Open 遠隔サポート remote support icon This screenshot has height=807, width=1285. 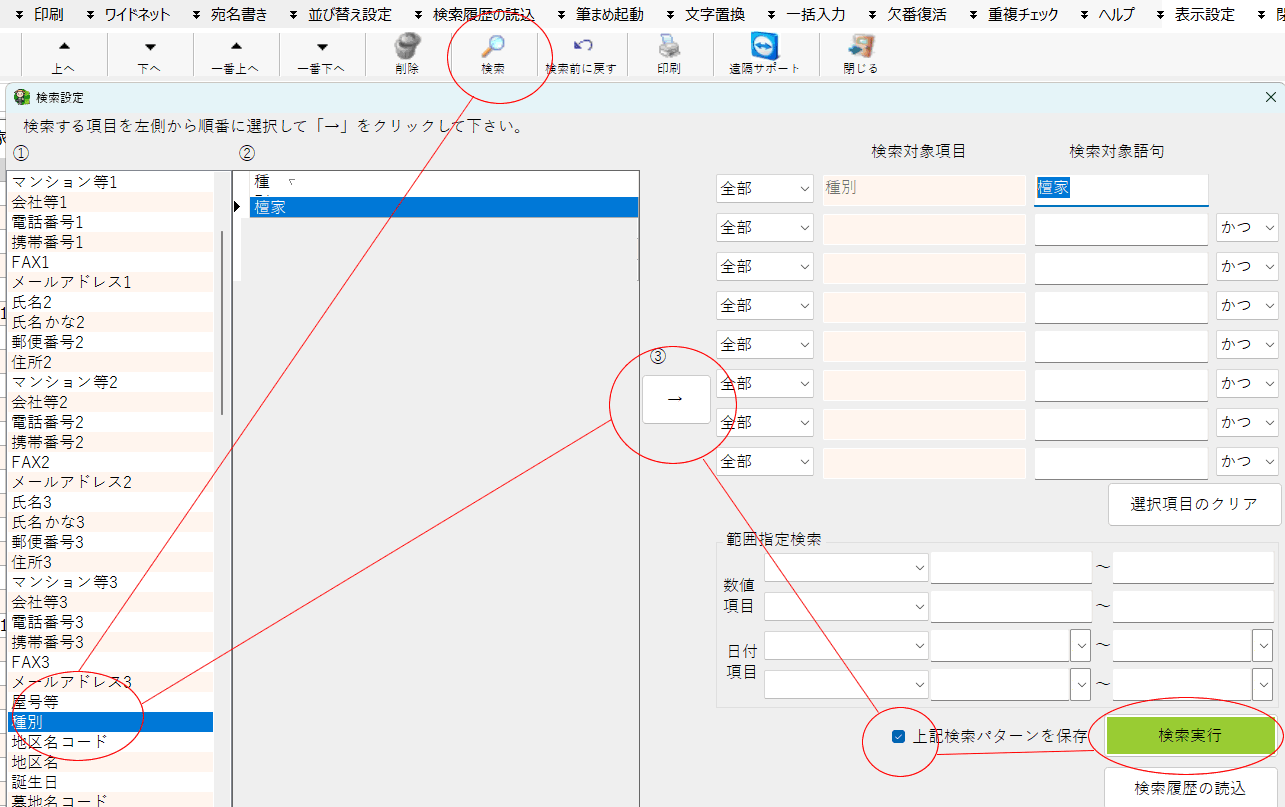(764, 48)
